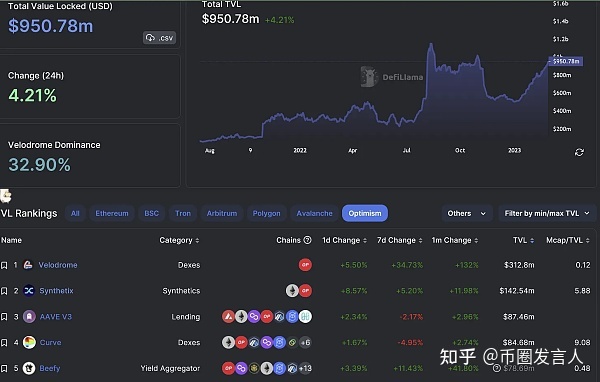This screenshot has height=382, width=600.
Task: Download TVL data as .csv
Action: pos(159,38)
